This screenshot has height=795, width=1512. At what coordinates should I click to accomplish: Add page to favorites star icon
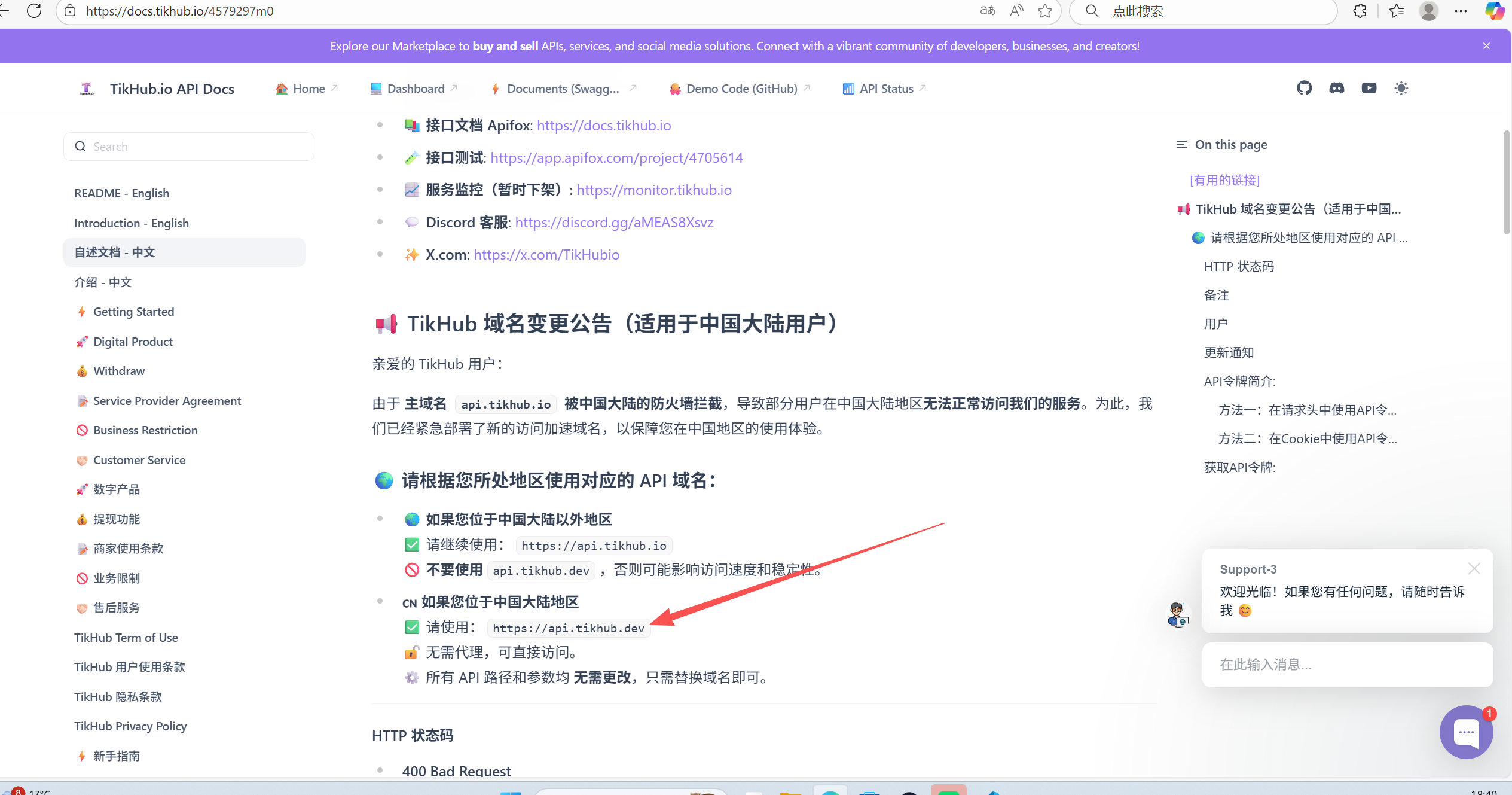point(1044,11)
